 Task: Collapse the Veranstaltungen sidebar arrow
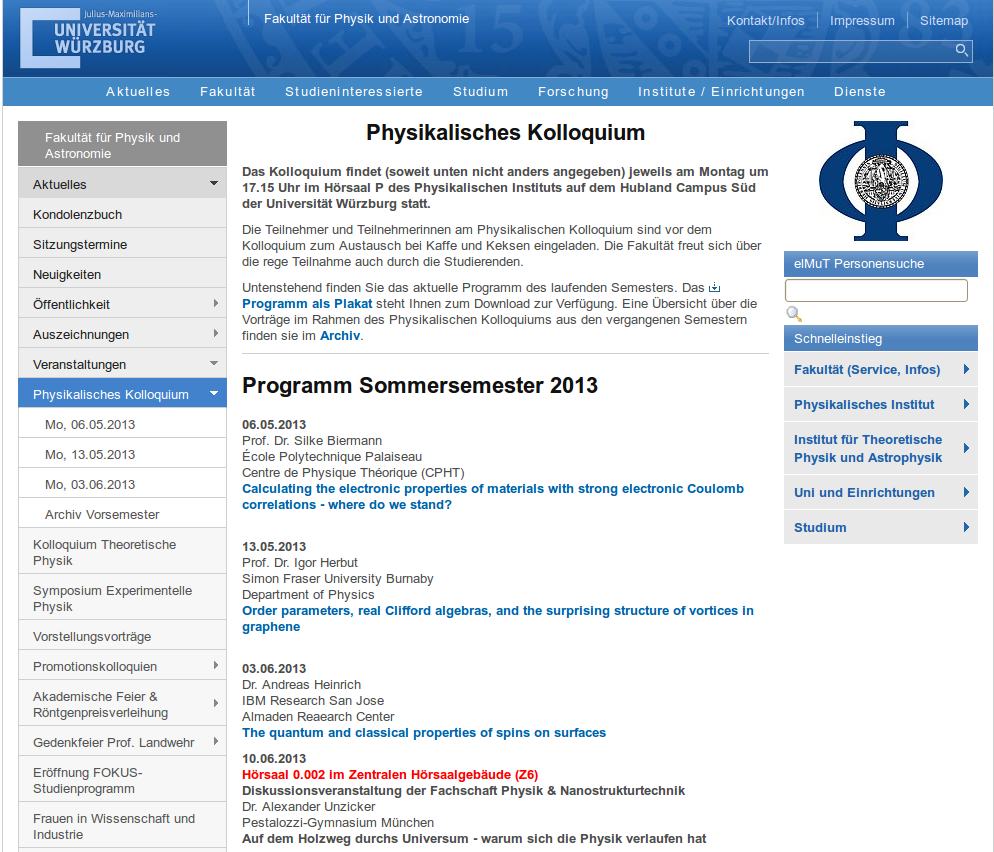click(x=214, y=363)
